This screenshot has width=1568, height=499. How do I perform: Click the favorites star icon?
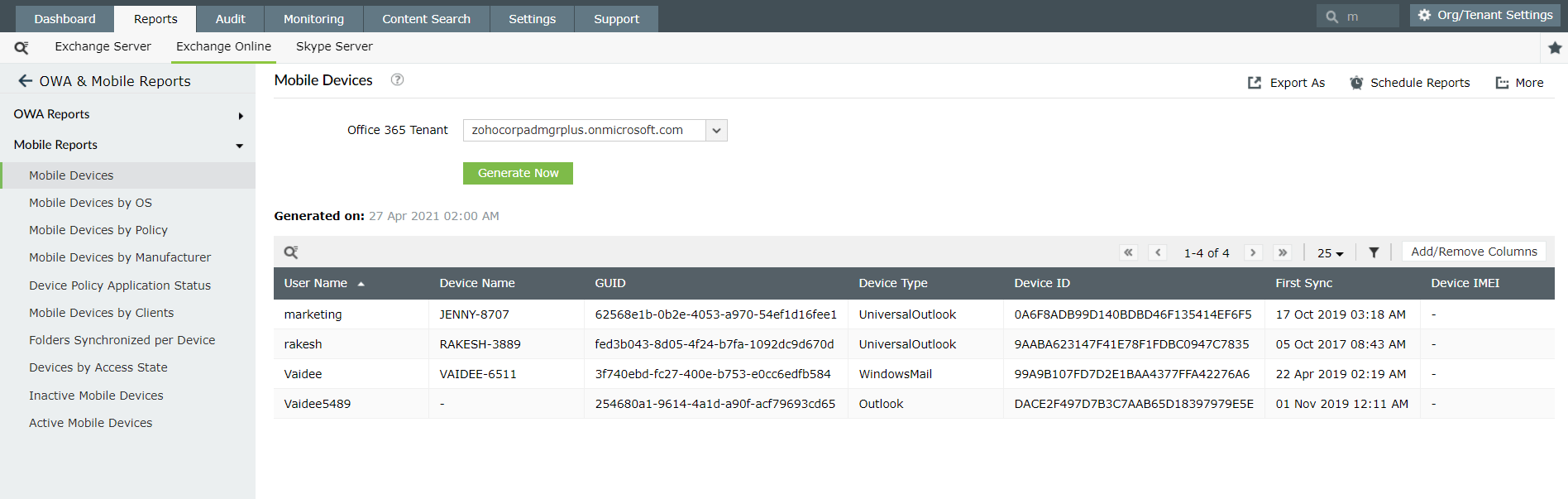[1555, 48]
